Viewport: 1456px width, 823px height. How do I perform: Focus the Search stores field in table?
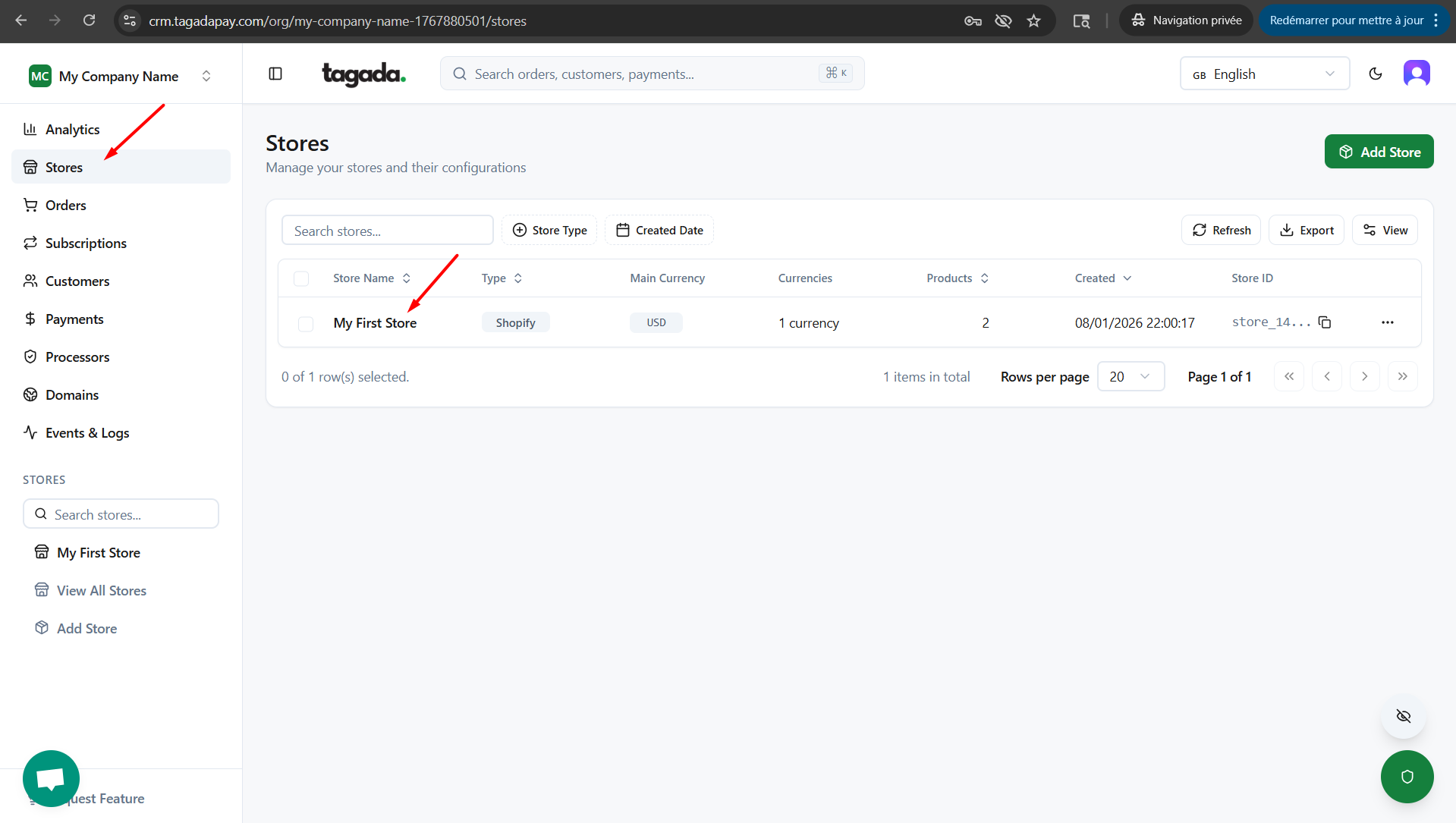point(387,231)
